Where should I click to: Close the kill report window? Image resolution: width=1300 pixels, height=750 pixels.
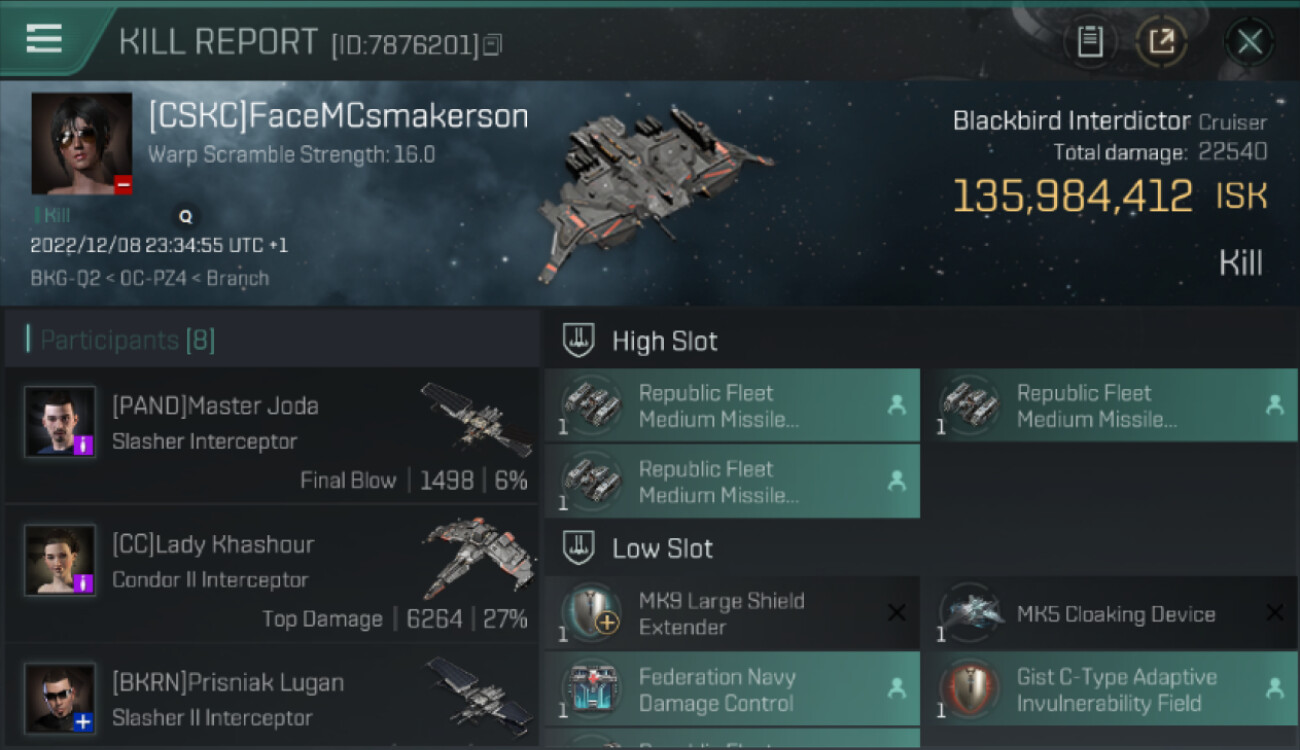tap(1249, 42)
